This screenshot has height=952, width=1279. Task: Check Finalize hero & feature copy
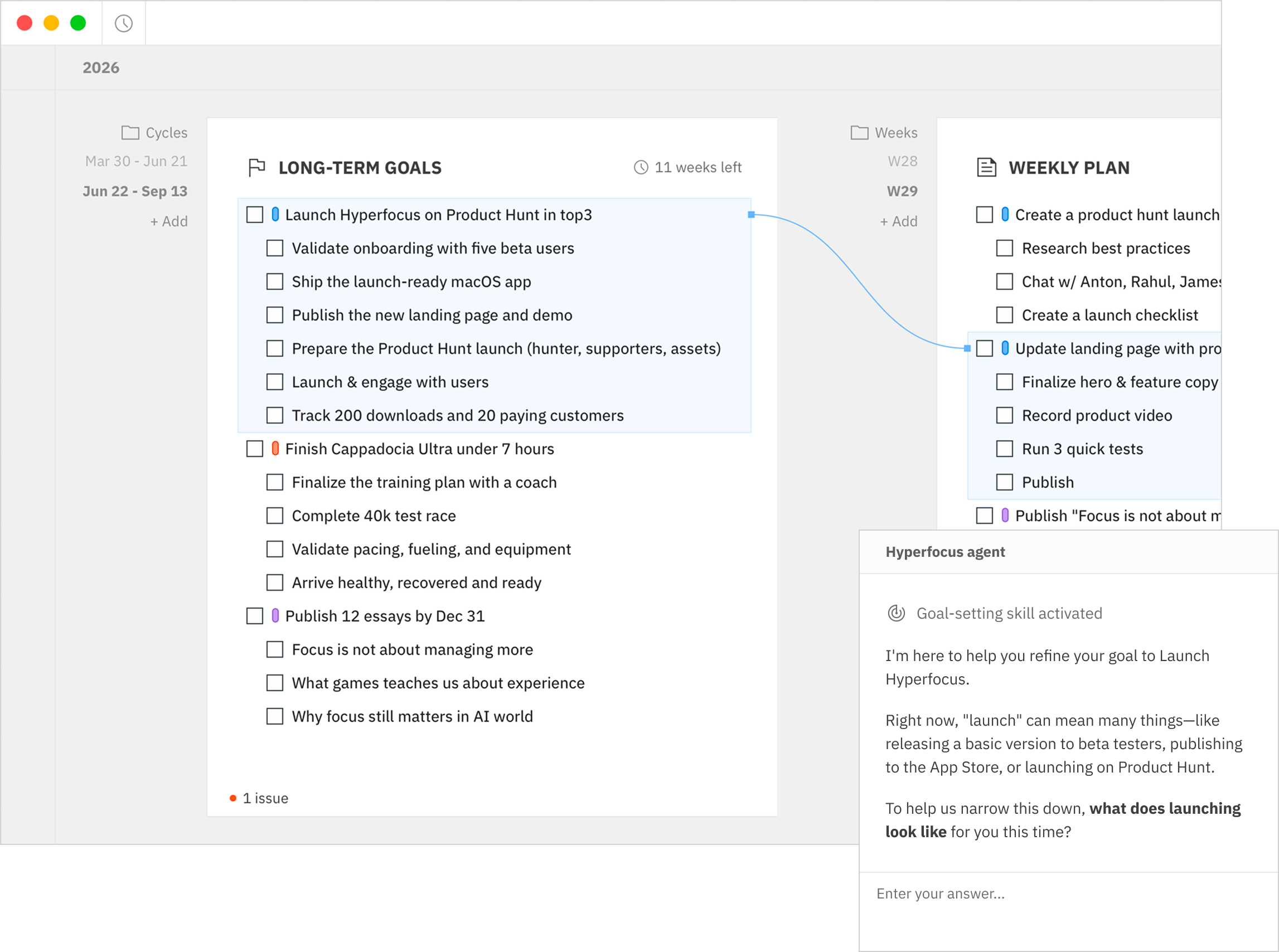[x=1005, y=381]
